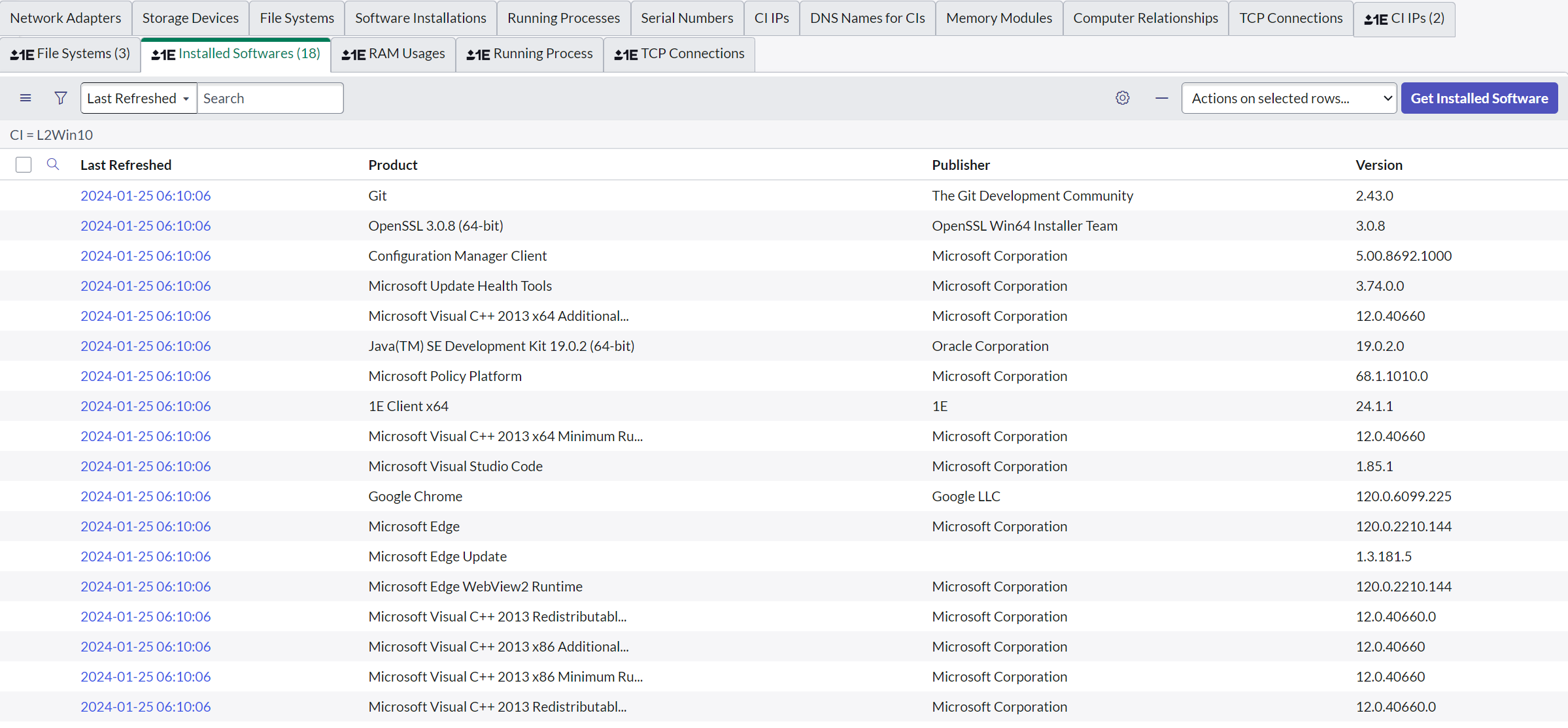Toggle the select-all rows checkbox
The height and width of the screenshot is (728, 1568).
[24, 165]
